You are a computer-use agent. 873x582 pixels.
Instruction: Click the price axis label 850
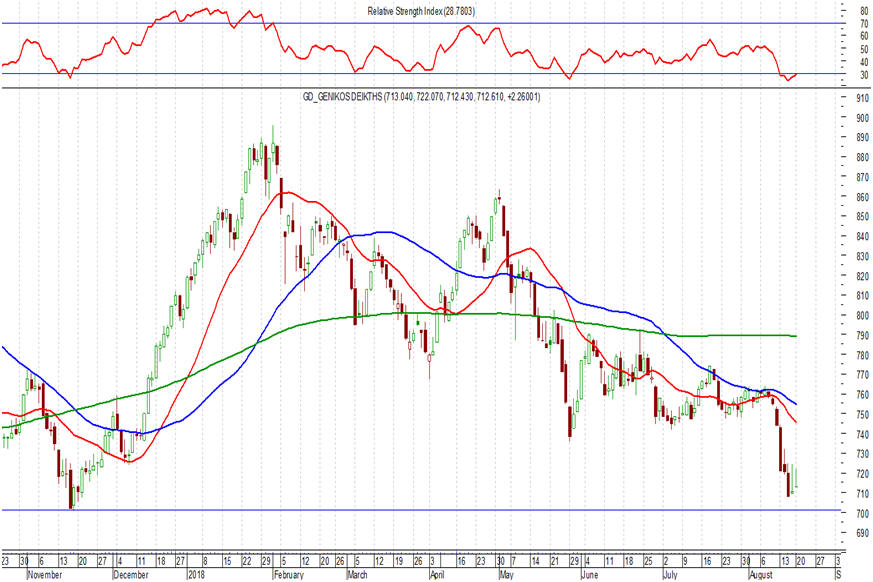click(x=862, y=217)
